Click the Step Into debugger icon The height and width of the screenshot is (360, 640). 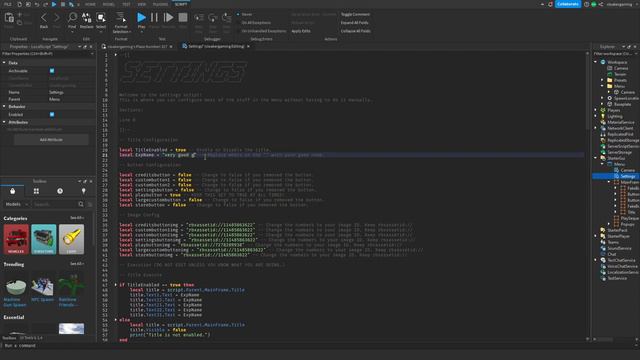click(x=199, y=18)
